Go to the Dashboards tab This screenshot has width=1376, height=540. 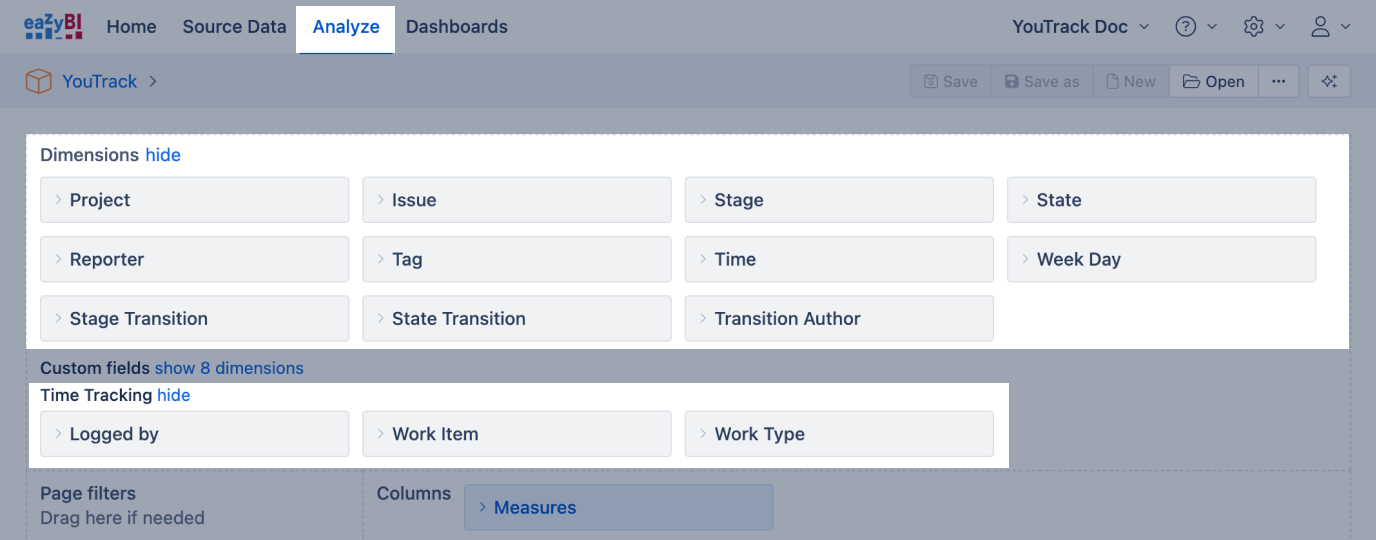click(x=457, y=27)
